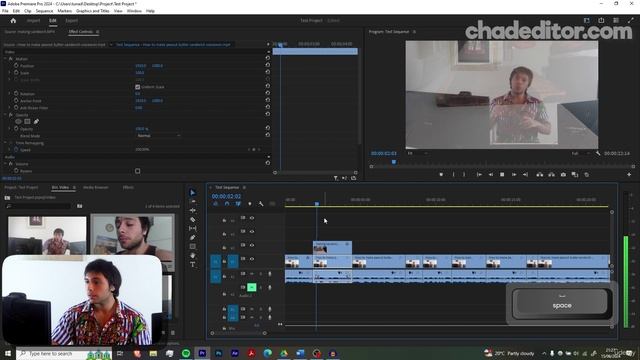Toggle Snap in timeline magnet icon
The width and height of the screenshot is (640, 360).
click(227, 204)
